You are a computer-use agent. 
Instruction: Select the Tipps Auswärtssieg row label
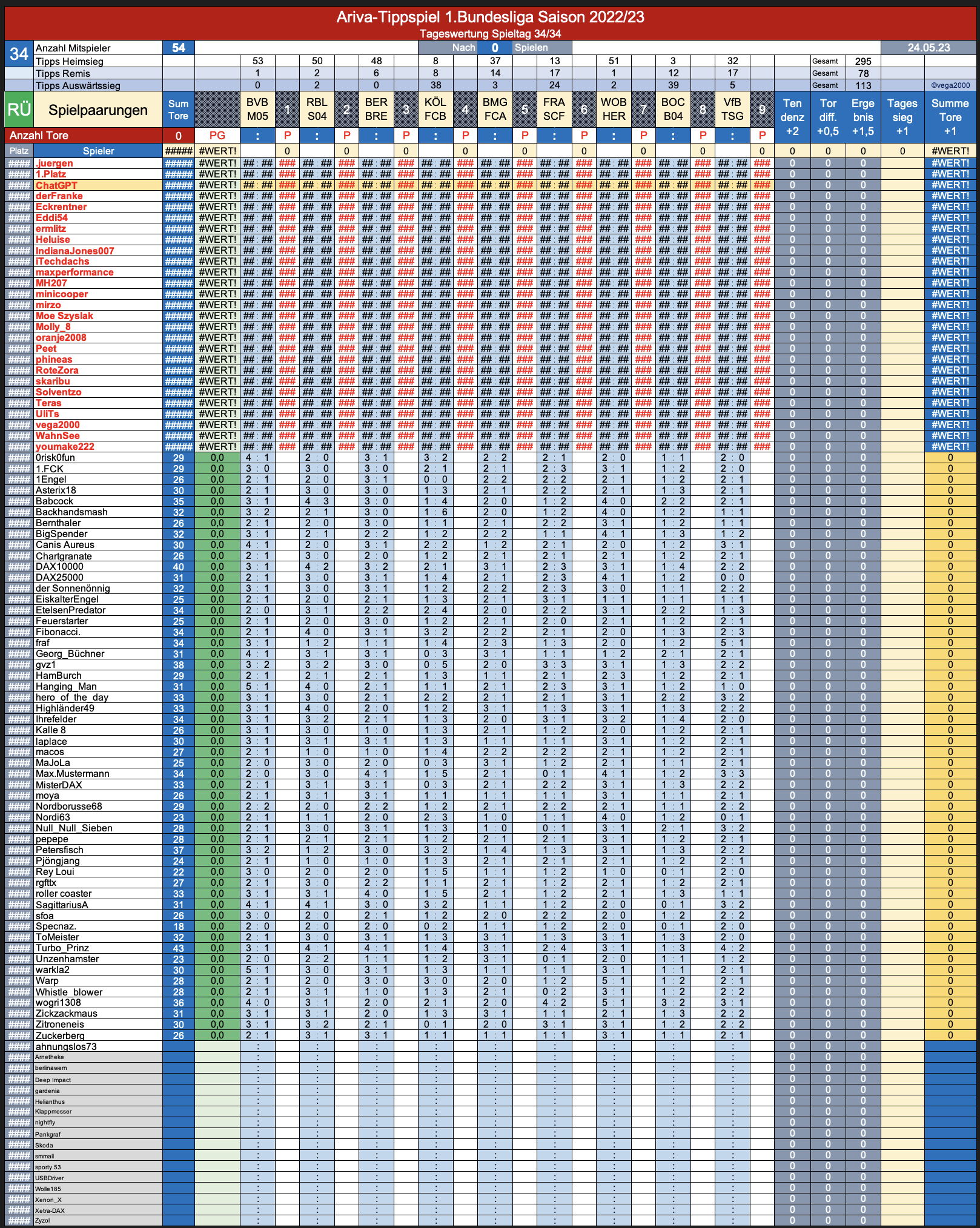pyautogui.click(x=78, y=85)
